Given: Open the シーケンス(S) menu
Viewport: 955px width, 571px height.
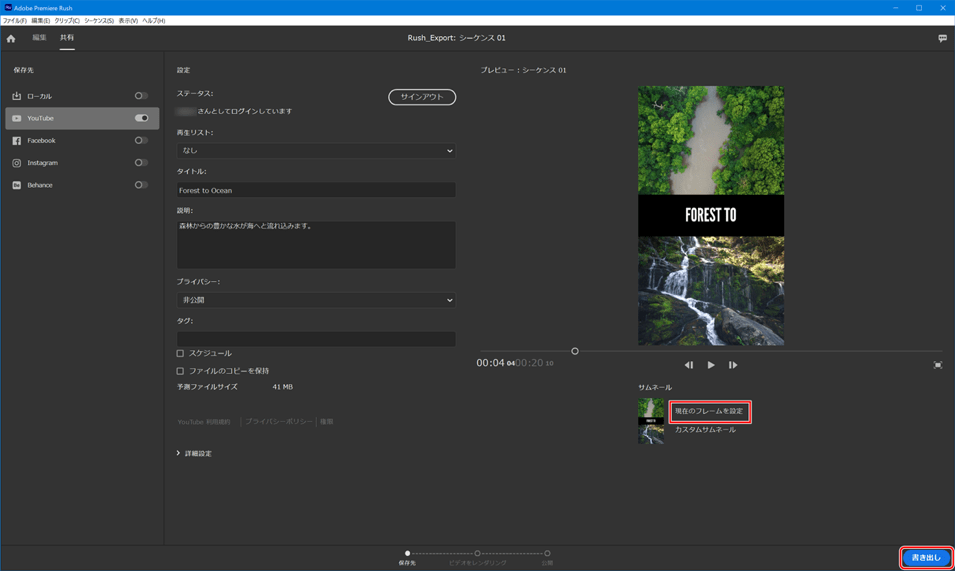Looking at the screenshot, I should click(98, 20).
